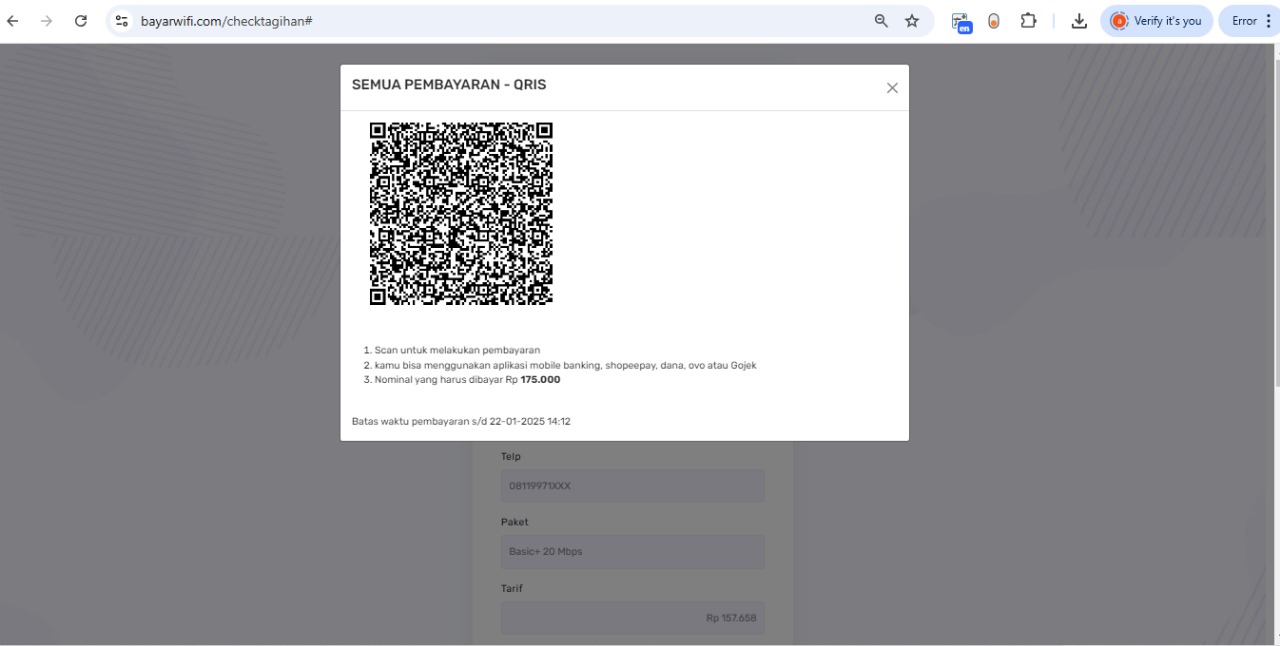Click the orange extension icon
The image size is (1280, 646).
[994, 21]
